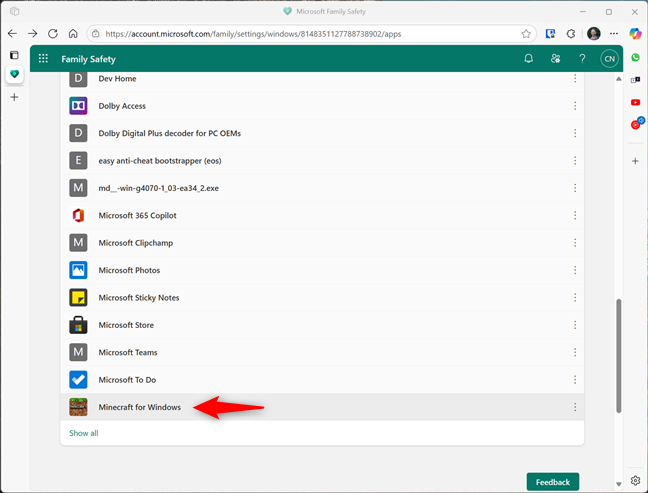Open the Edge window app icon top-left
The image size is (648, 493).
pos(14,11)
